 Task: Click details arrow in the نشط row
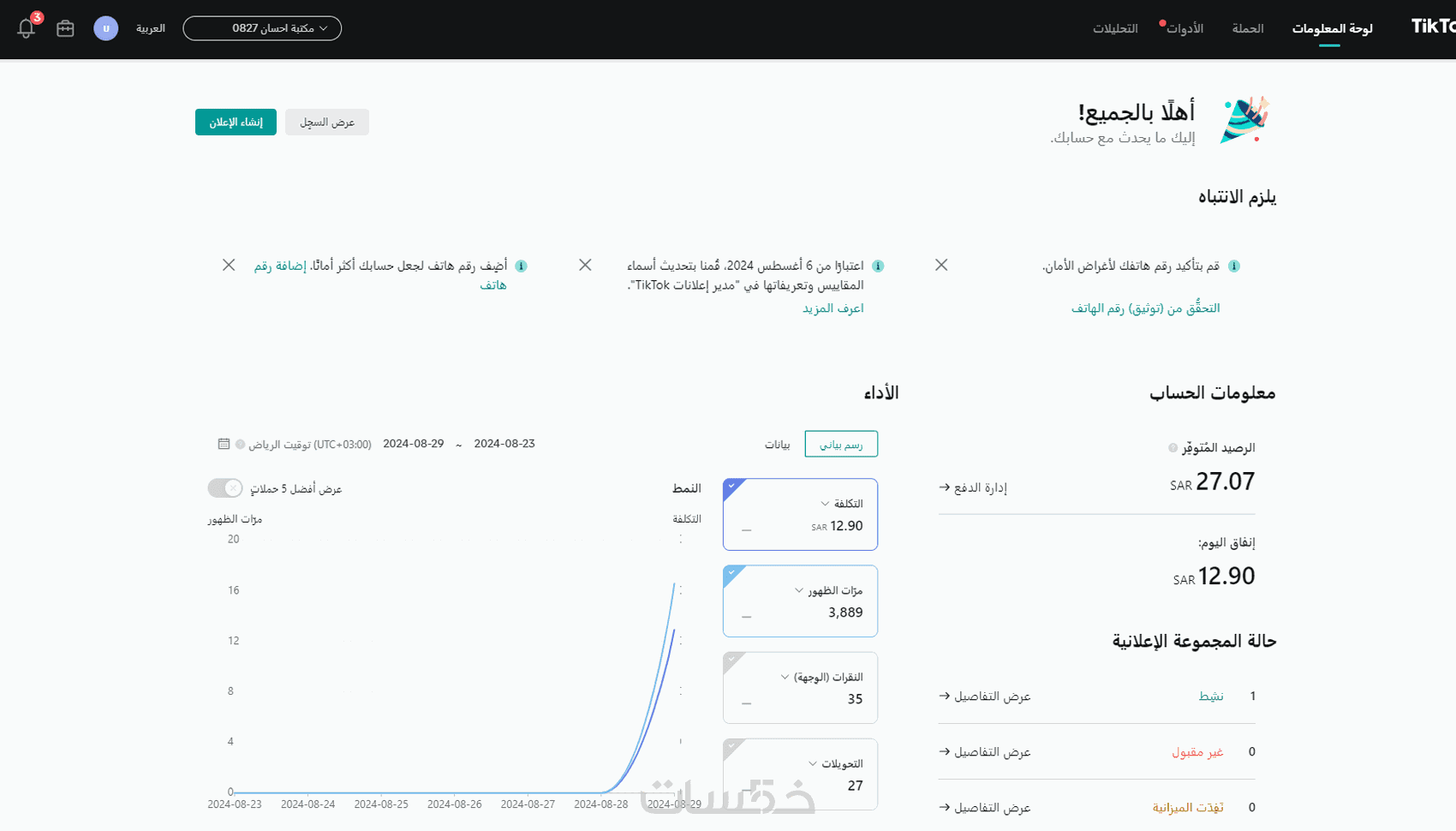coord(945,696)
